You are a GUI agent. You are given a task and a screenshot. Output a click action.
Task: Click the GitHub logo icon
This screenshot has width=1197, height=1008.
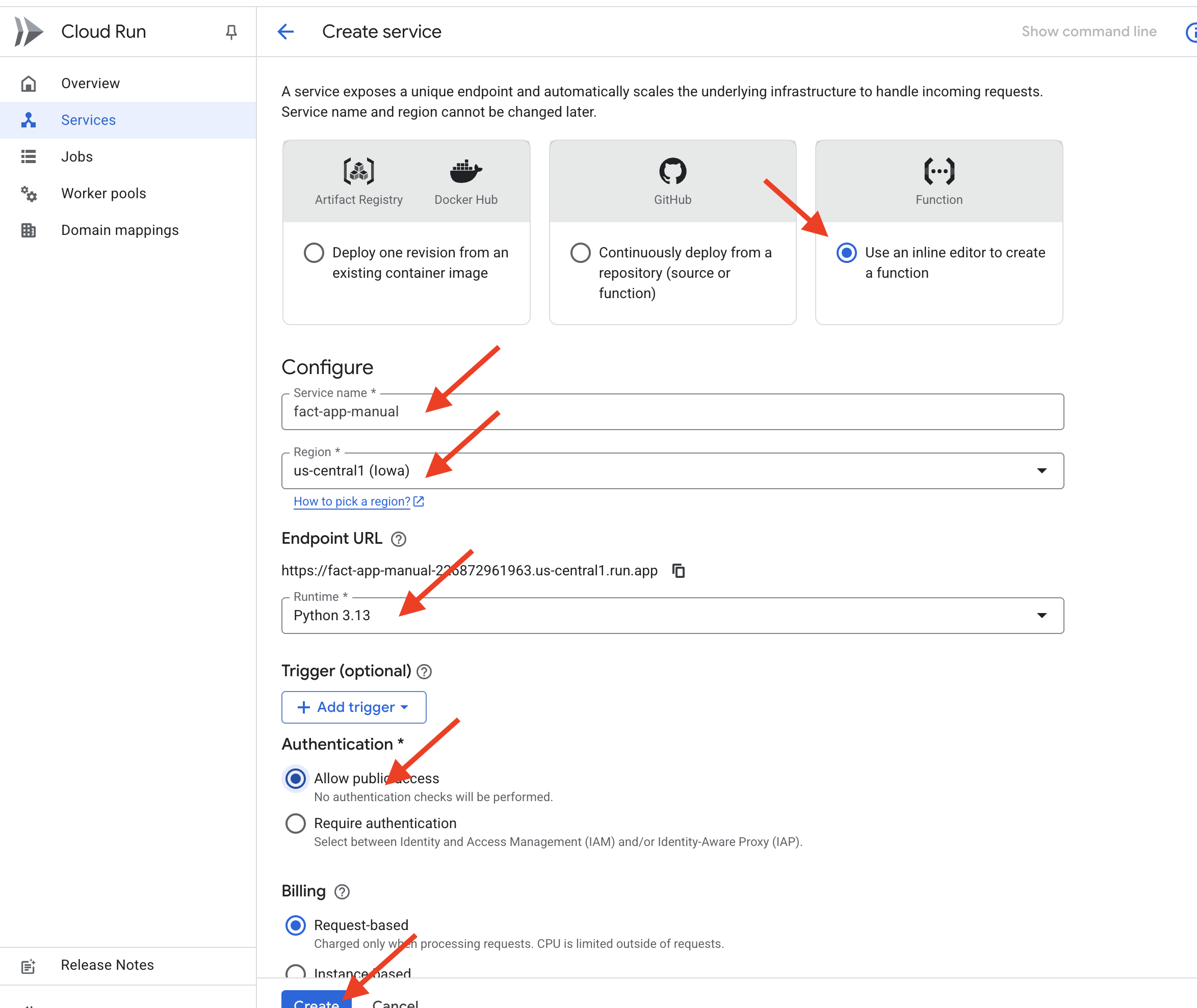pyautogui.click(x=672, y=171)
